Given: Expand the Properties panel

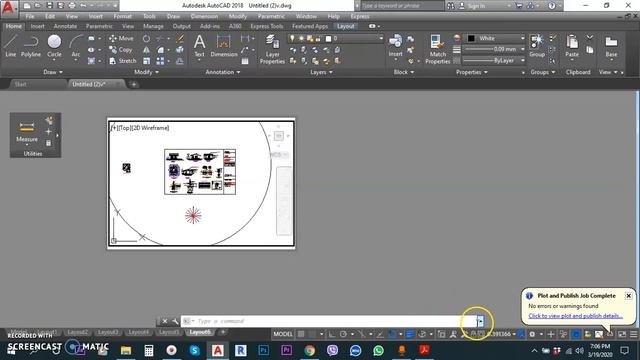Looking at the screenshot, I should pos(471,72).
